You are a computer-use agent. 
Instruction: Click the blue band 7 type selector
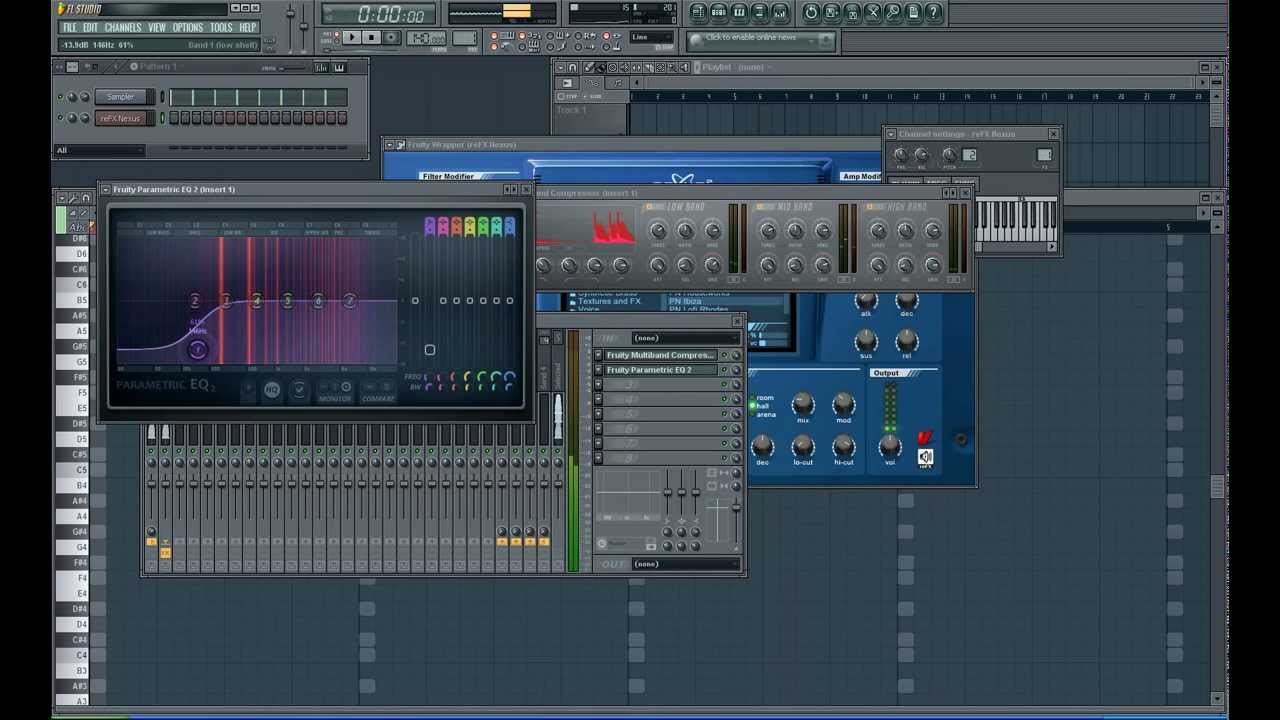coord(510,227)
